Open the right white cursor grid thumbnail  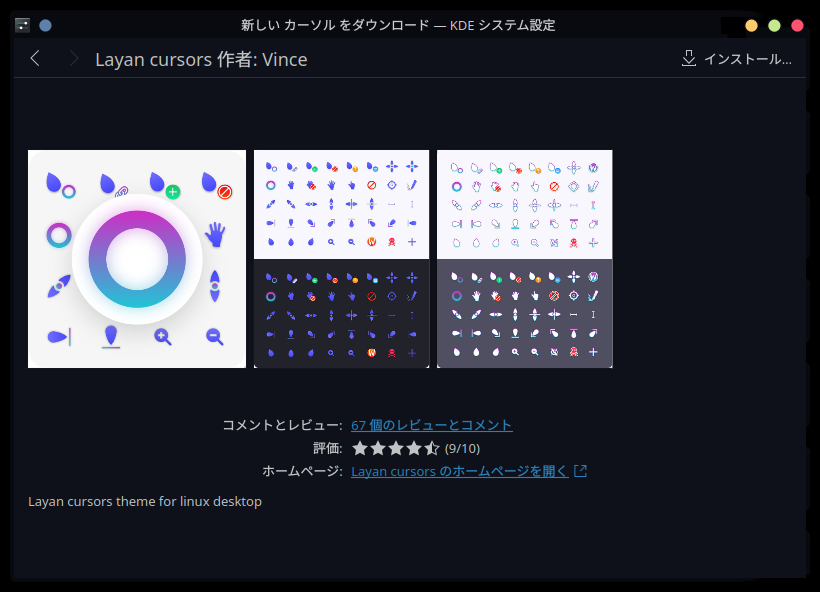click(x=525, y=259)
